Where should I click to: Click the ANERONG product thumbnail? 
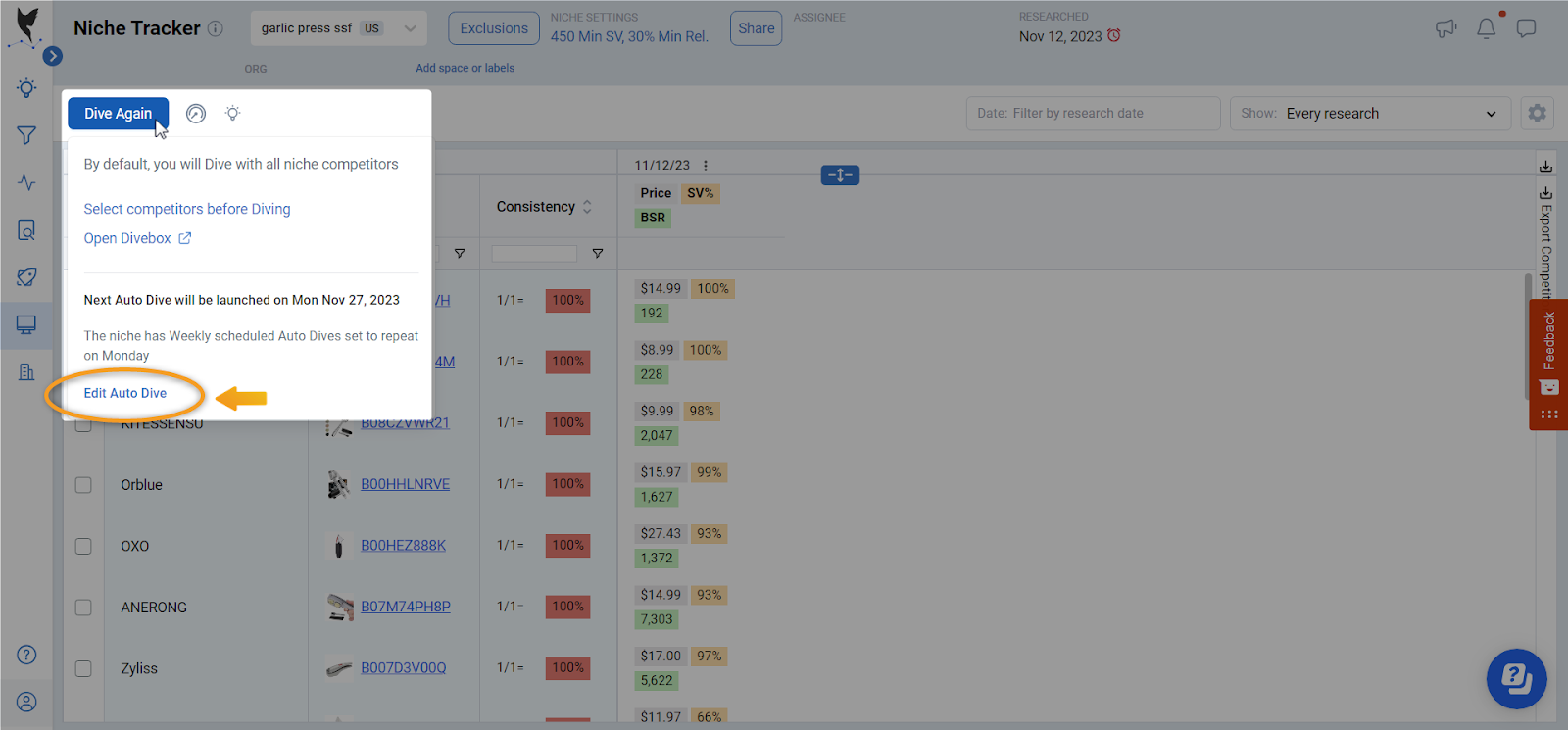click(339, 608)
